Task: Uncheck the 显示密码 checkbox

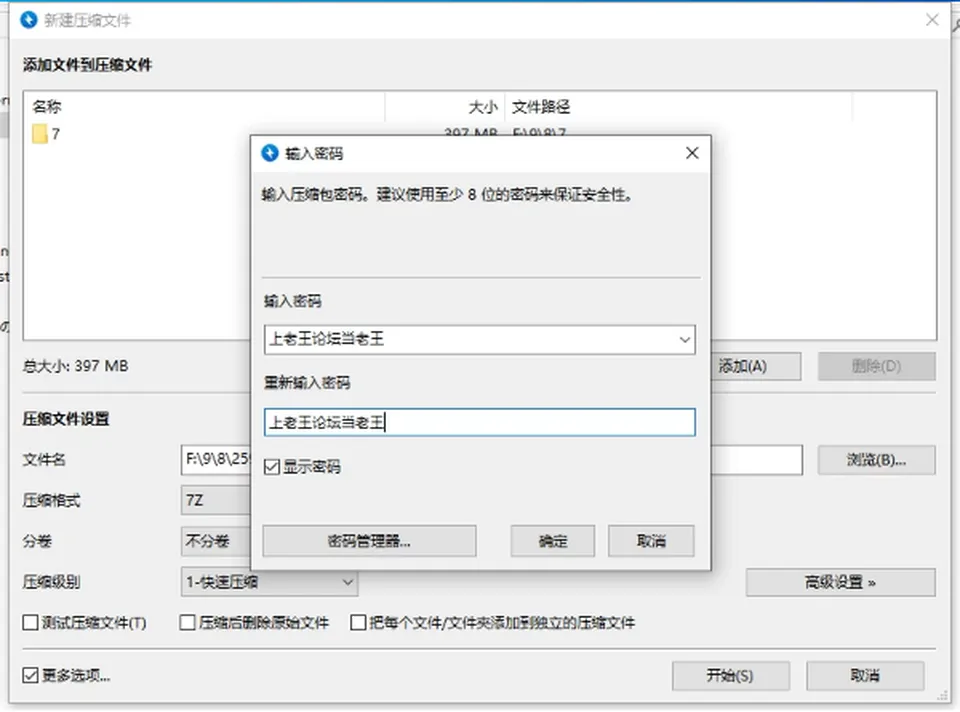Action: click(x=272, y=467)
